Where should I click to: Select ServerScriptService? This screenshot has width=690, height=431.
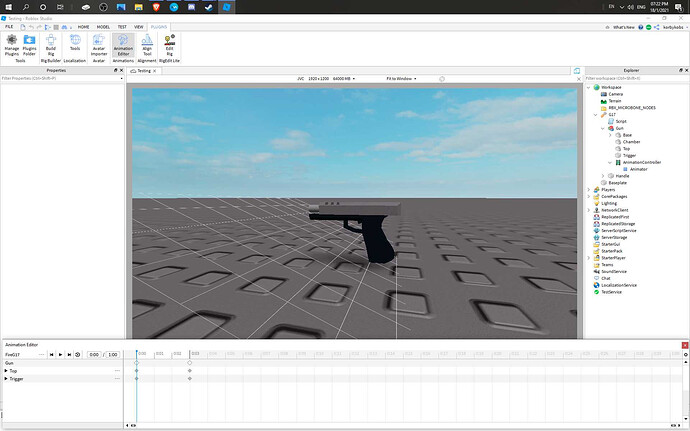coord(619,231)
